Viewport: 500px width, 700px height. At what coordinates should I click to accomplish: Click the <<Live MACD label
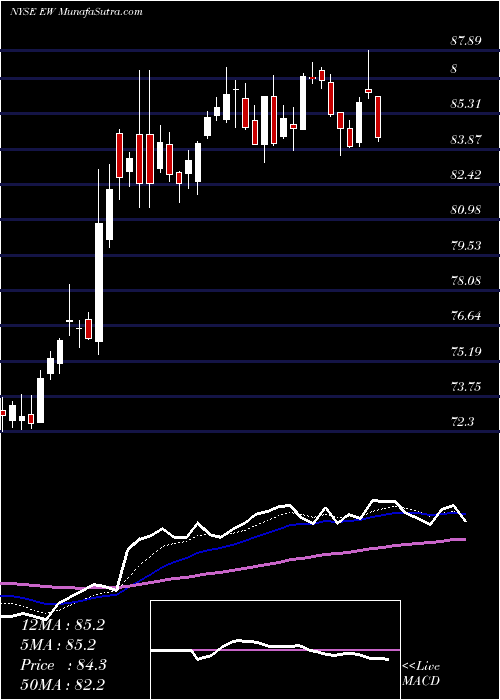pyautogui.click(x=421, y=674)
